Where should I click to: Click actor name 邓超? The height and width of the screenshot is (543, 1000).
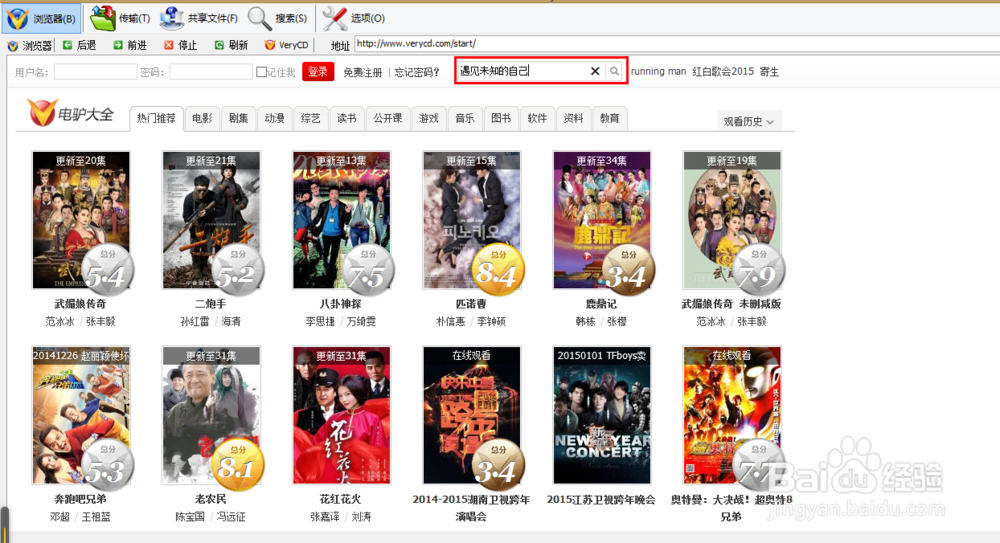pos(59,517)
